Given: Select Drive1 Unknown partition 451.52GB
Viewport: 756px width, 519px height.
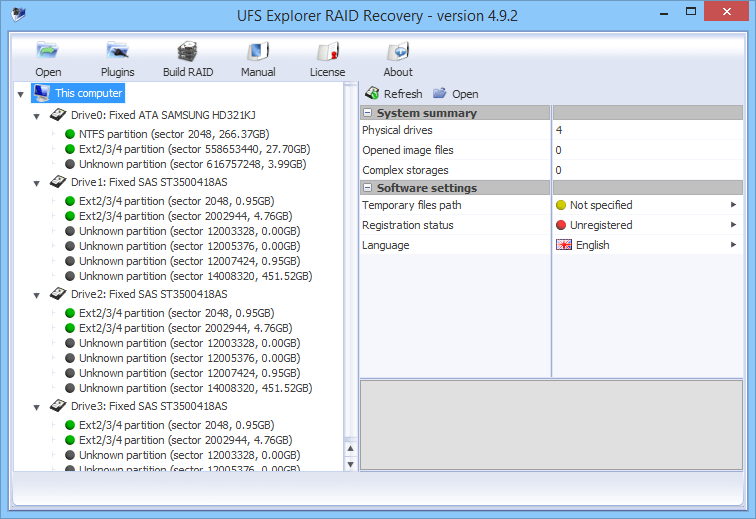Looking at the screenshot, I should (195, 276).
